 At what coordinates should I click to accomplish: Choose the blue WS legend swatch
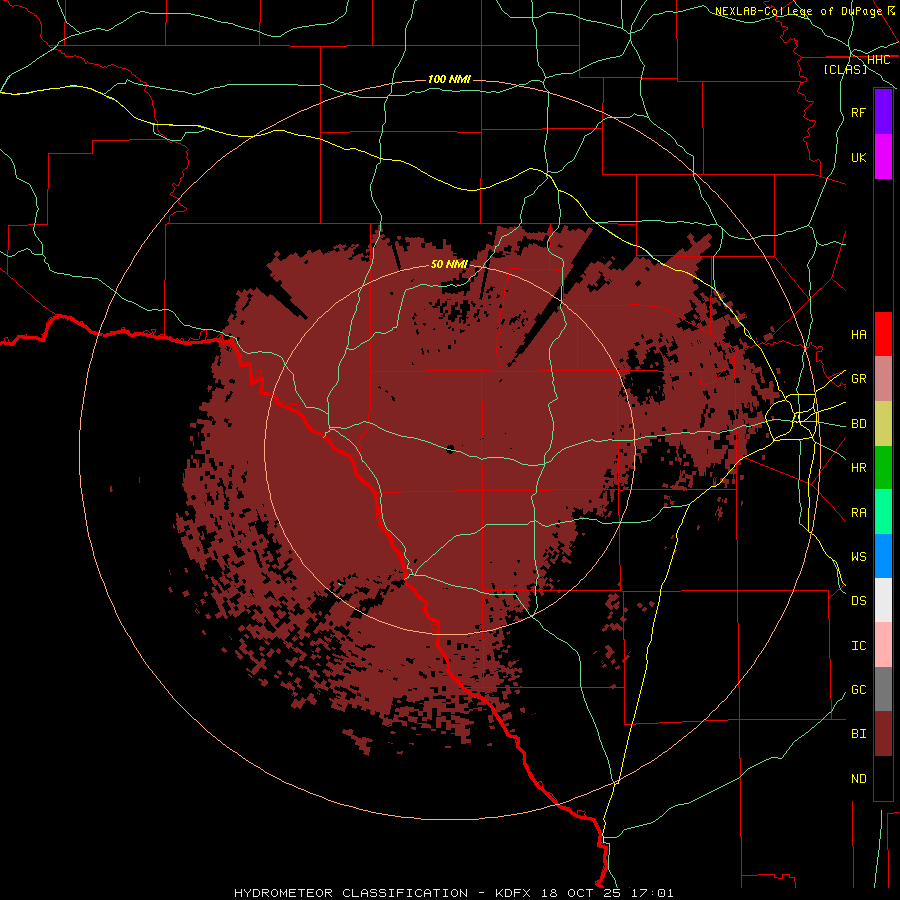[x=883, y=556]
